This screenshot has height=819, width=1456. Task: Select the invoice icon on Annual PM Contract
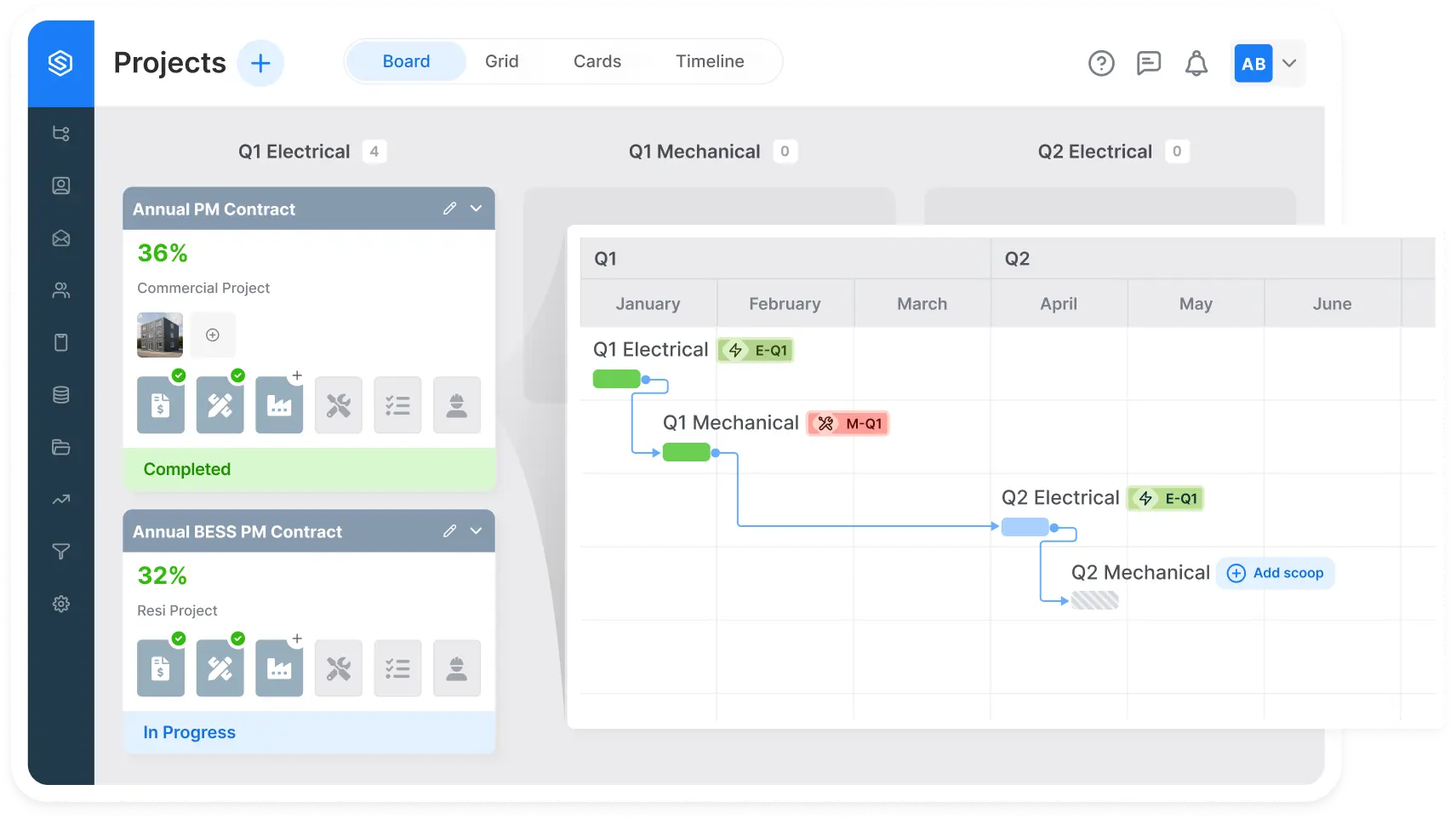[x=160, y=405]
